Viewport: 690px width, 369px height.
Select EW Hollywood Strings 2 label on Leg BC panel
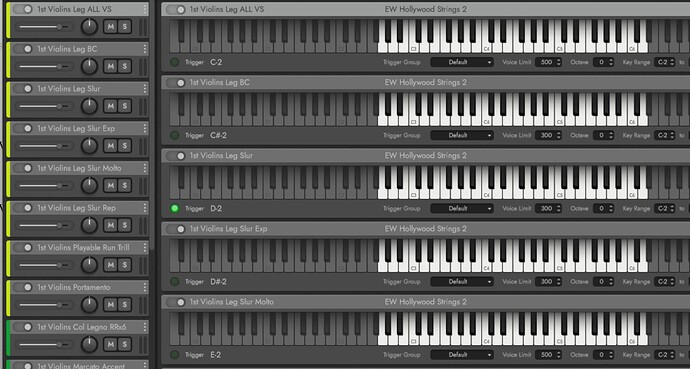tap(426, 82)
